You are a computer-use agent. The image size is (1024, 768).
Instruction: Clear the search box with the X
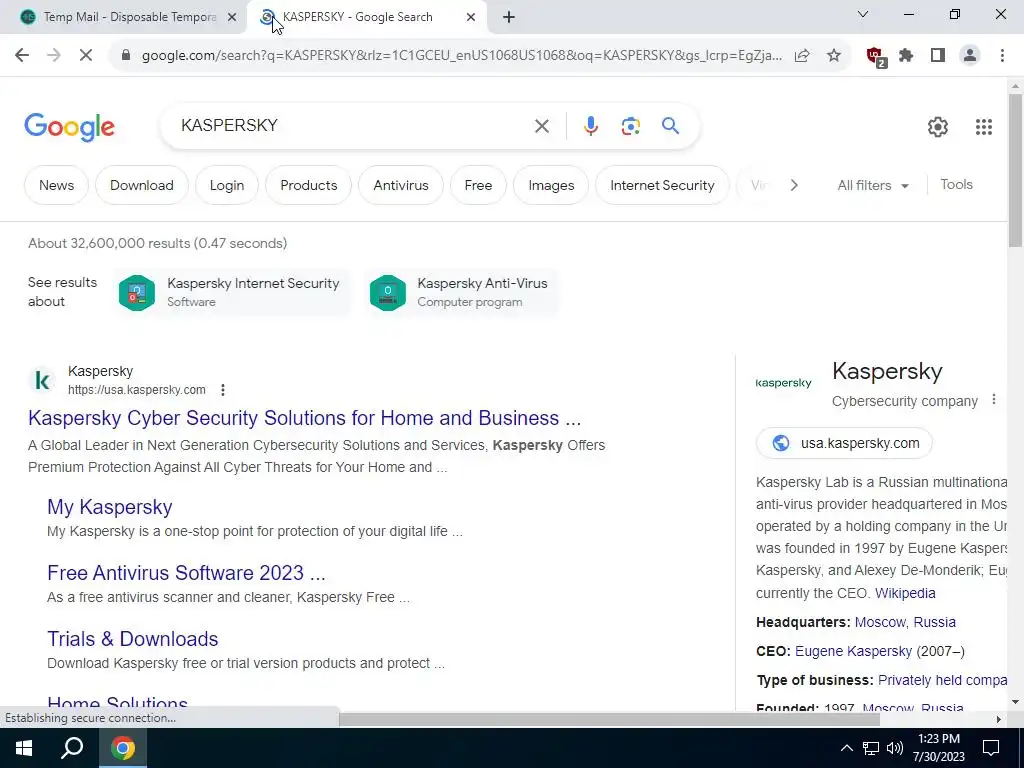point(541,126)
